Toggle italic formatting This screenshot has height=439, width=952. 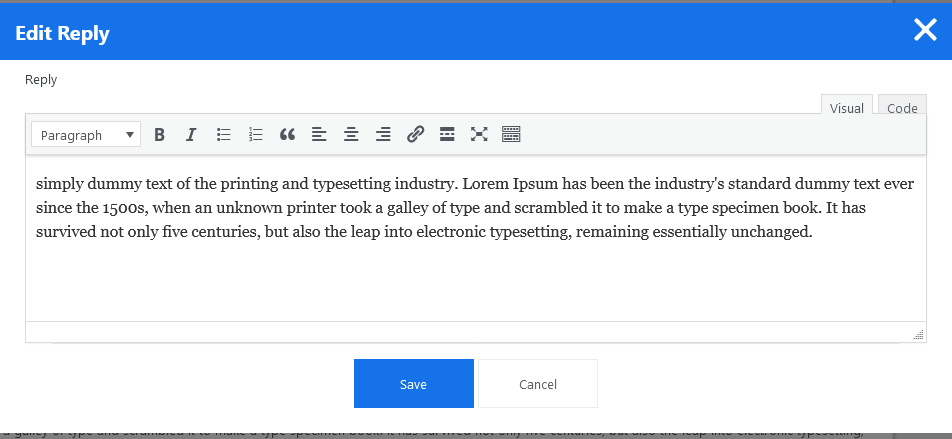click(x=191, y=135)
